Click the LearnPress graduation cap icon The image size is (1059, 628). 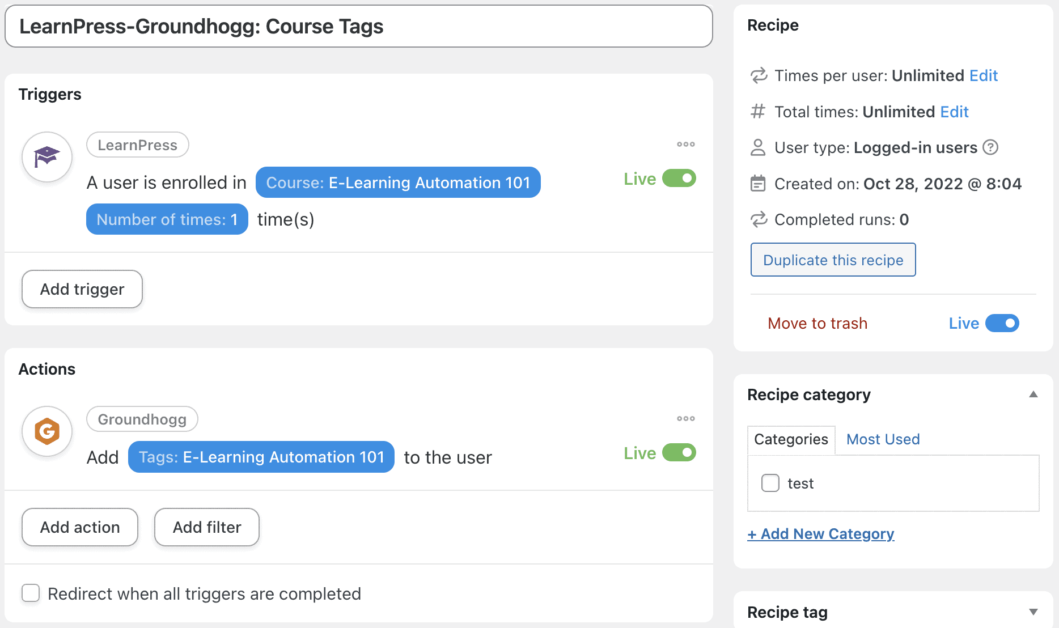coord(47,157)
